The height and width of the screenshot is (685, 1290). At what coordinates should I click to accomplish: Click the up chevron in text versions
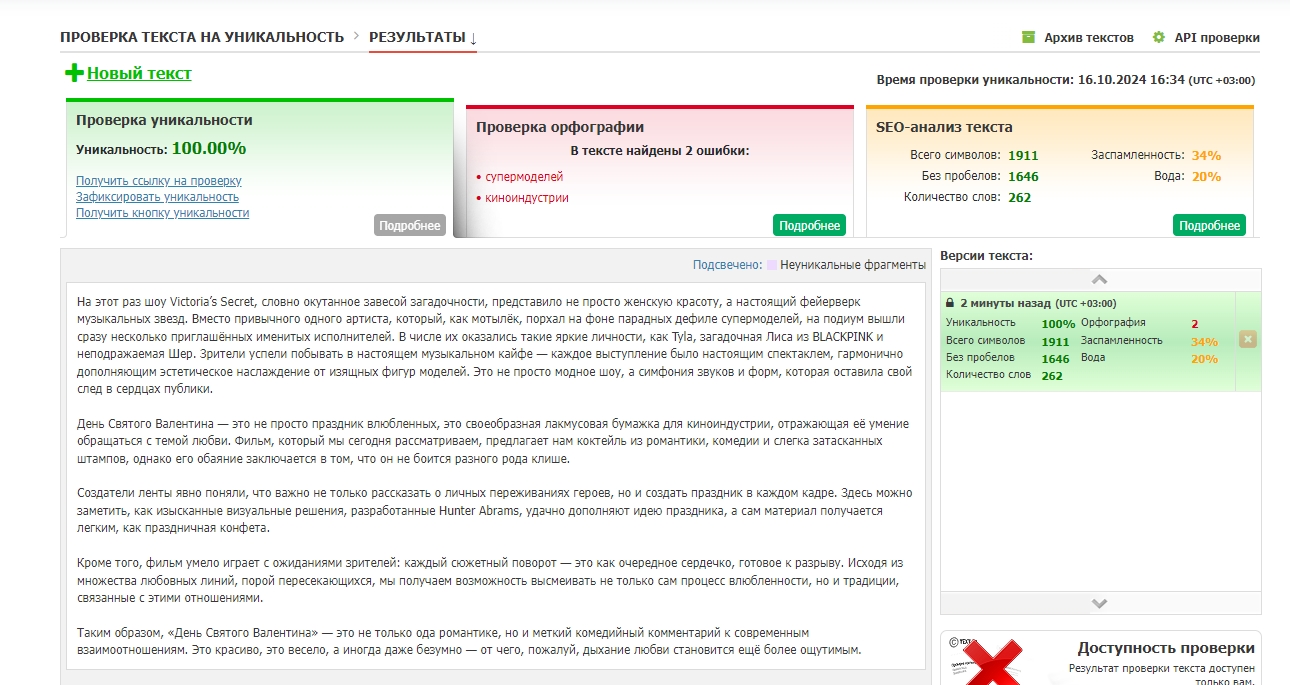(x=1099, y=280)
